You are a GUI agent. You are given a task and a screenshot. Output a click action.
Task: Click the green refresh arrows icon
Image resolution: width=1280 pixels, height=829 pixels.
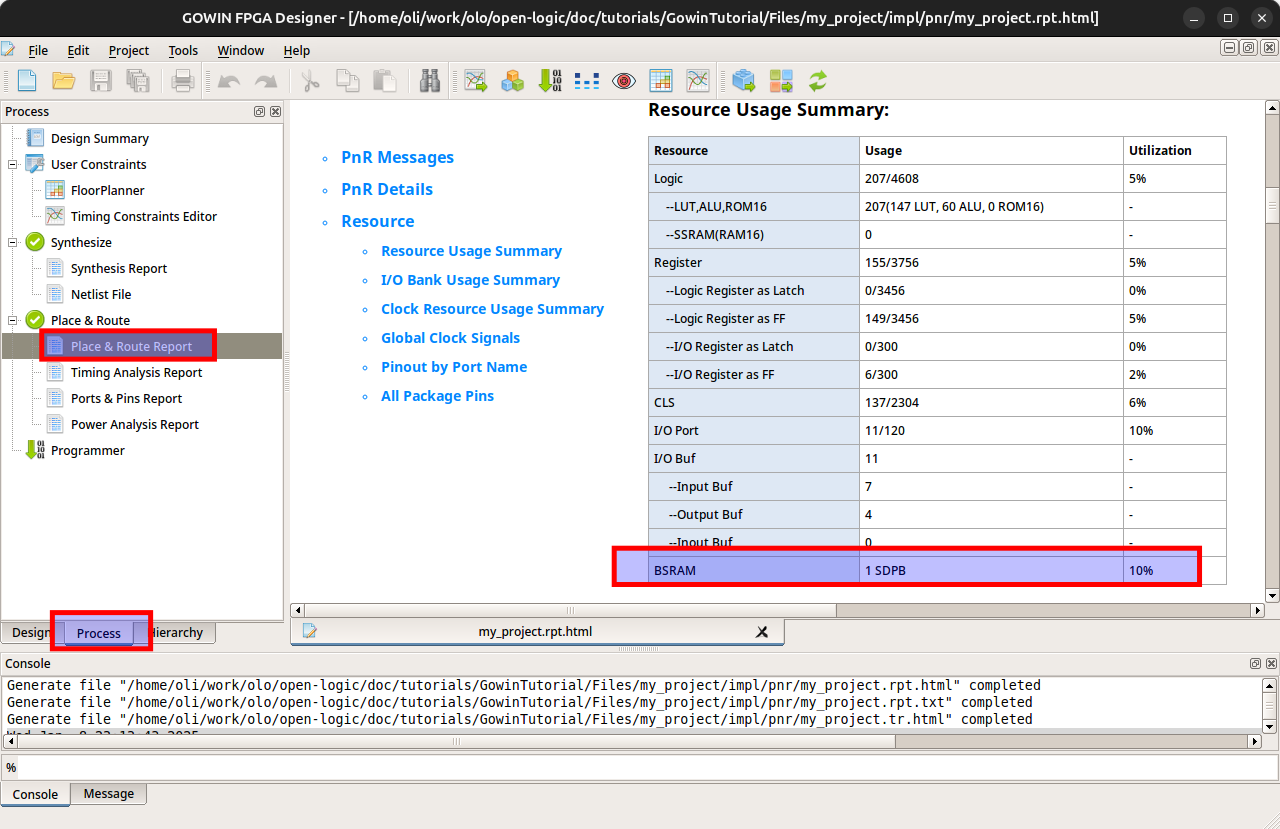818,81
